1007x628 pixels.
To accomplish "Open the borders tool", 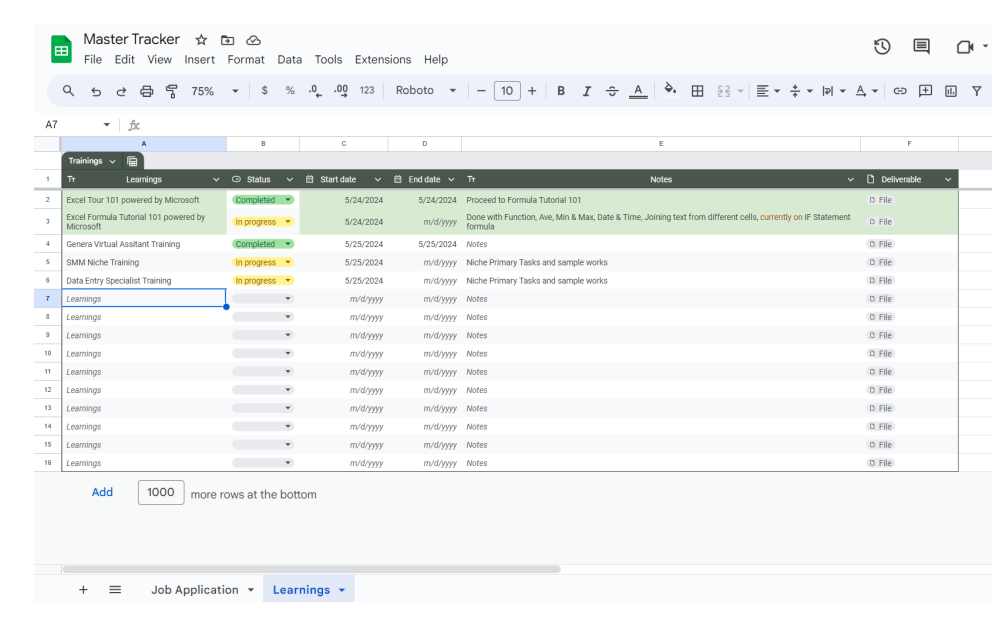I will tap(697, 91).
